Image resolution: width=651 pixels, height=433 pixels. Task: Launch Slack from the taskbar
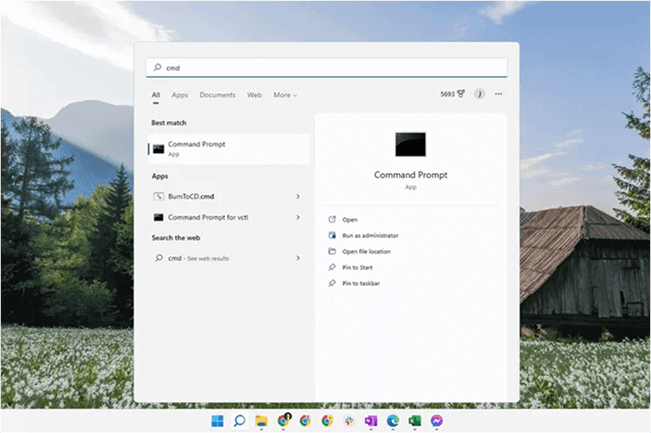[349, 421]
